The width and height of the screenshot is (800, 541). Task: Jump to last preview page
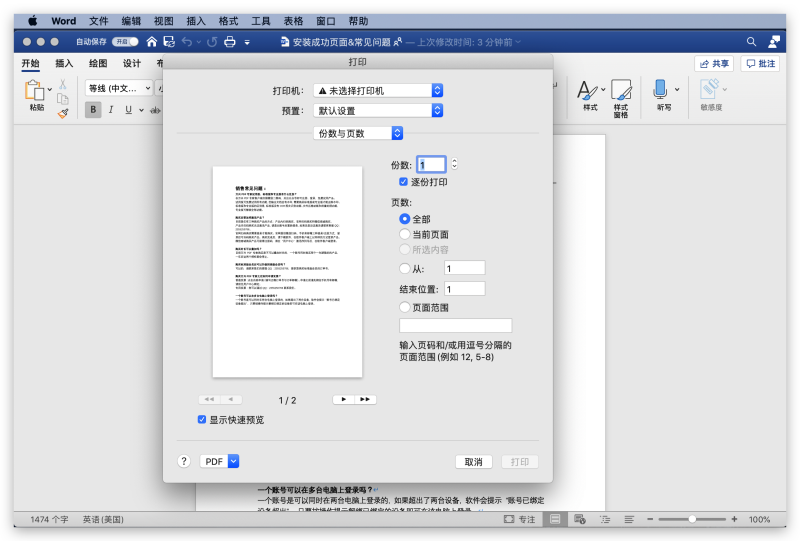(365, 399)
